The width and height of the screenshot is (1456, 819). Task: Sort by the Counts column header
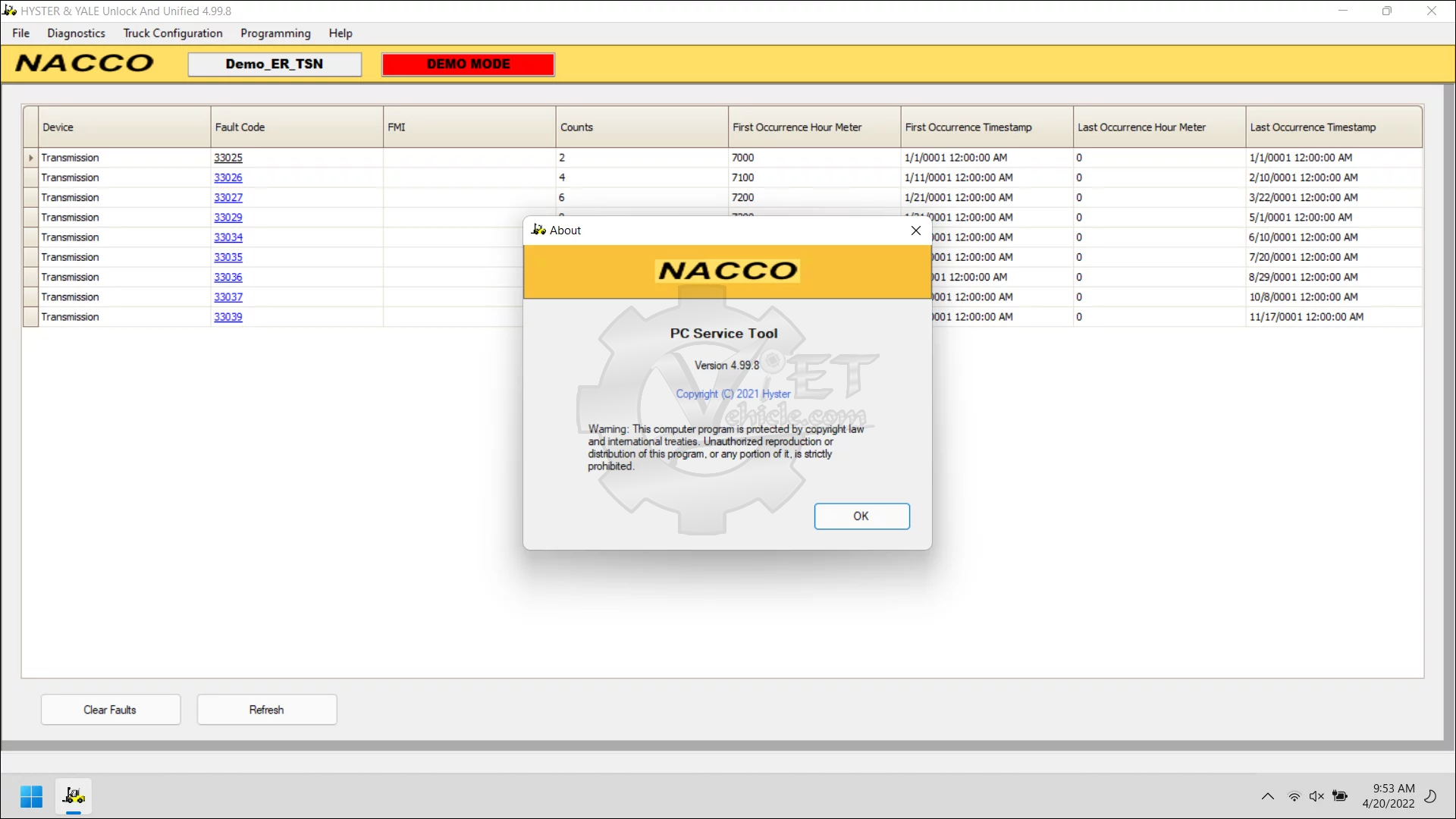coord(642,127)
